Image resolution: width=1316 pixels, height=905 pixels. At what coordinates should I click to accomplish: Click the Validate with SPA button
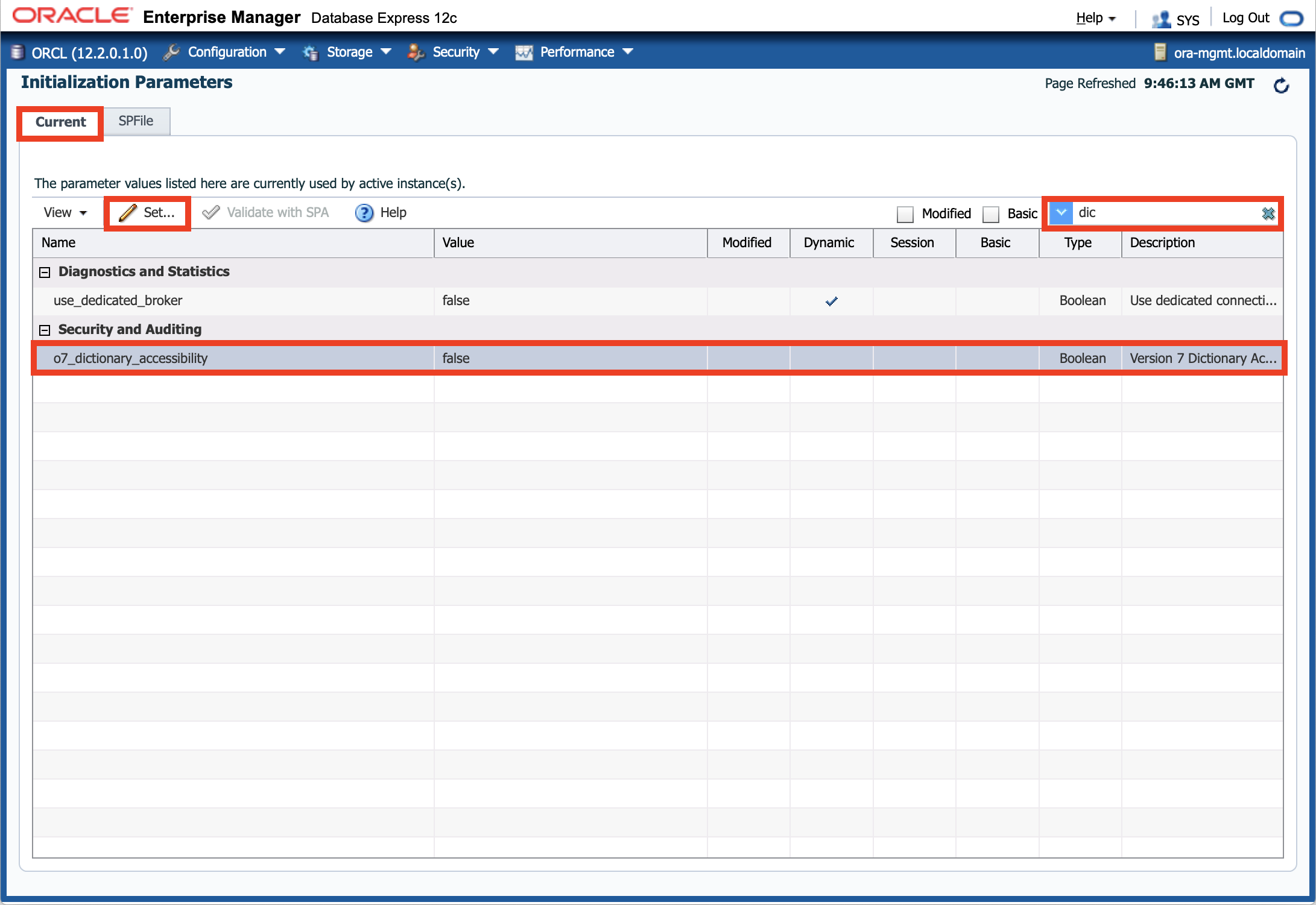[265, 212]
